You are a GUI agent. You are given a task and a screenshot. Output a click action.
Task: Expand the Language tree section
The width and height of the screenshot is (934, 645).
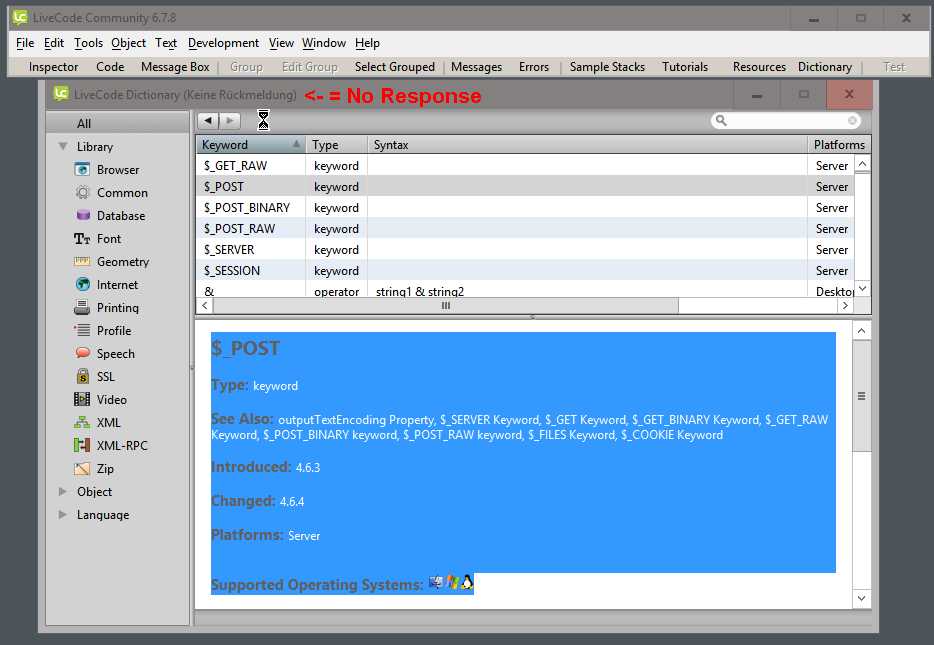tap(63, 515)
